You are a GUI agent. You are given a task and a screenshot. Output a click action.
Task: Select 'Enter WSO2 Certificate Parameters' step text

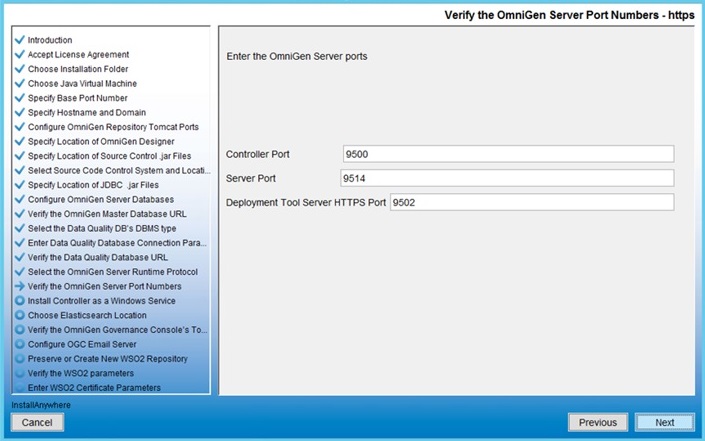coord(94,388)
